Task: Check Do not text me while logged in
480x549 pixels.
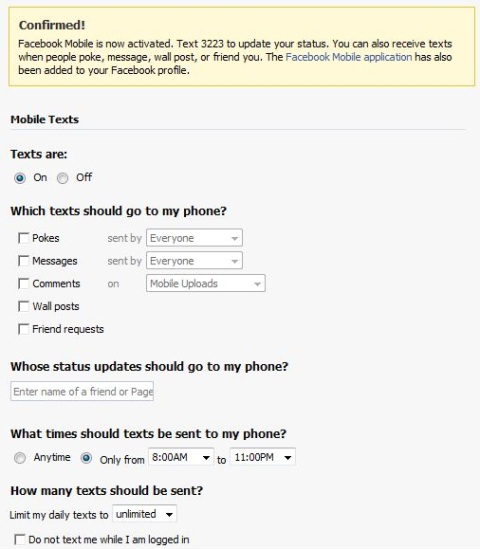Action: pos(20,540)
